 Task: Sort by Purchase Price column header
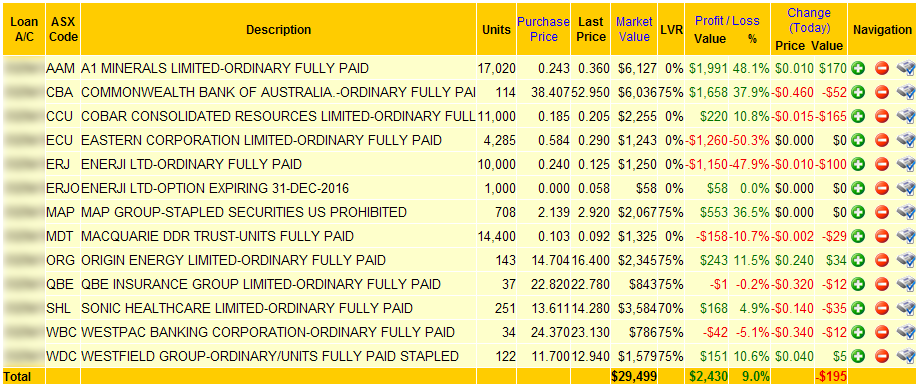pos(543,29)
